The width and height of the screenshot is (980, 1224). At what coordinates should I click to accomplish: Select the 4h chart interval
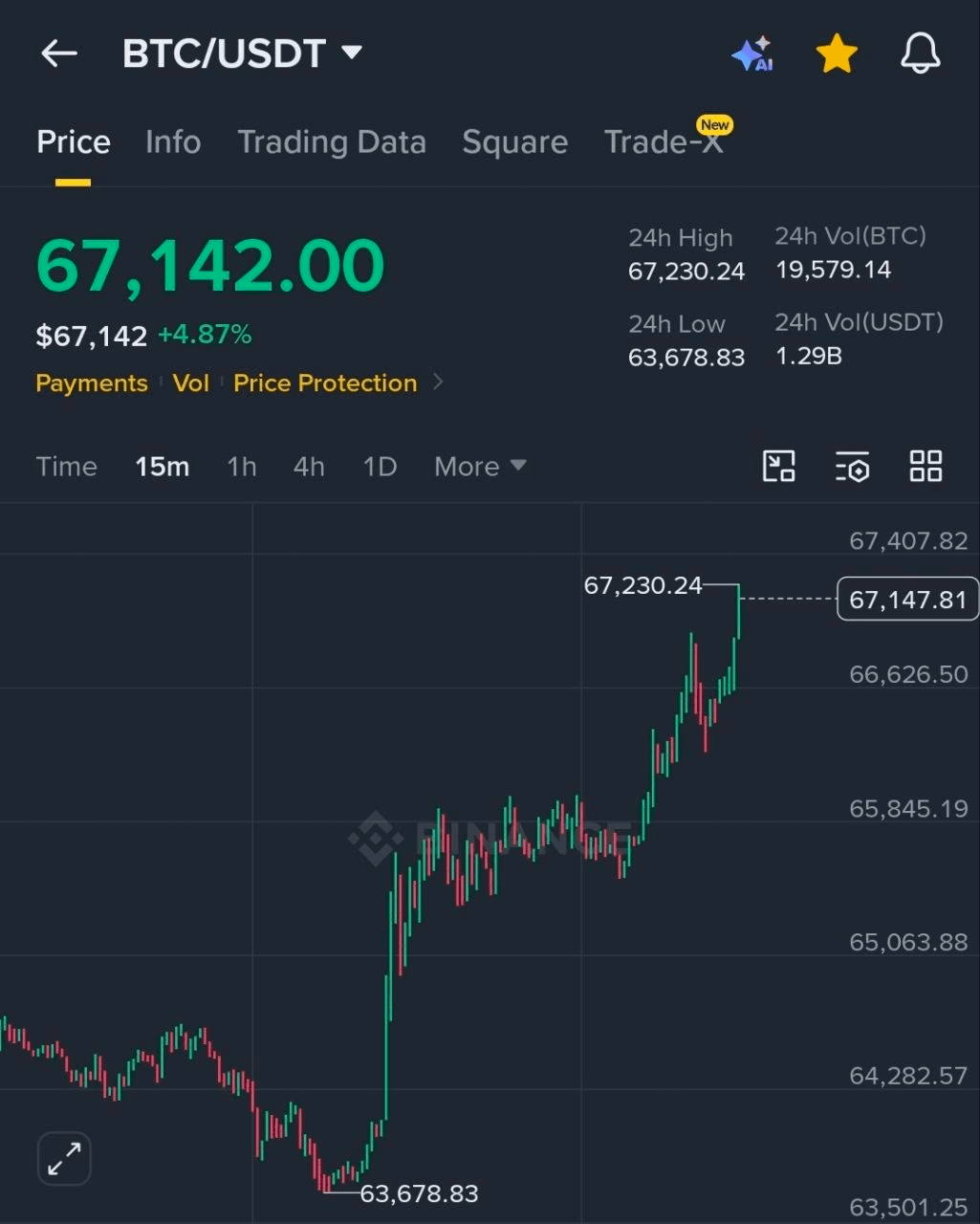[x=309, y=467]
